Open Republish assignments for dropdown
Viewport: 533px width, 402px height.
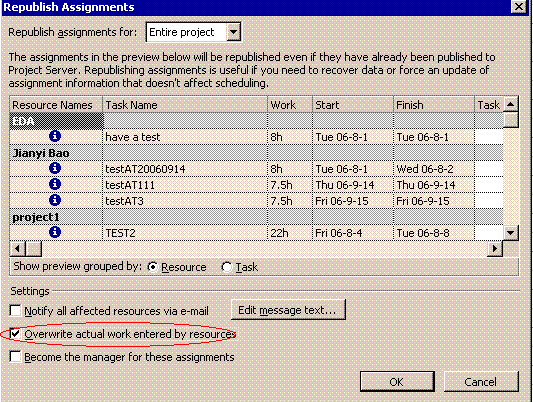click(x=233, y=32)
